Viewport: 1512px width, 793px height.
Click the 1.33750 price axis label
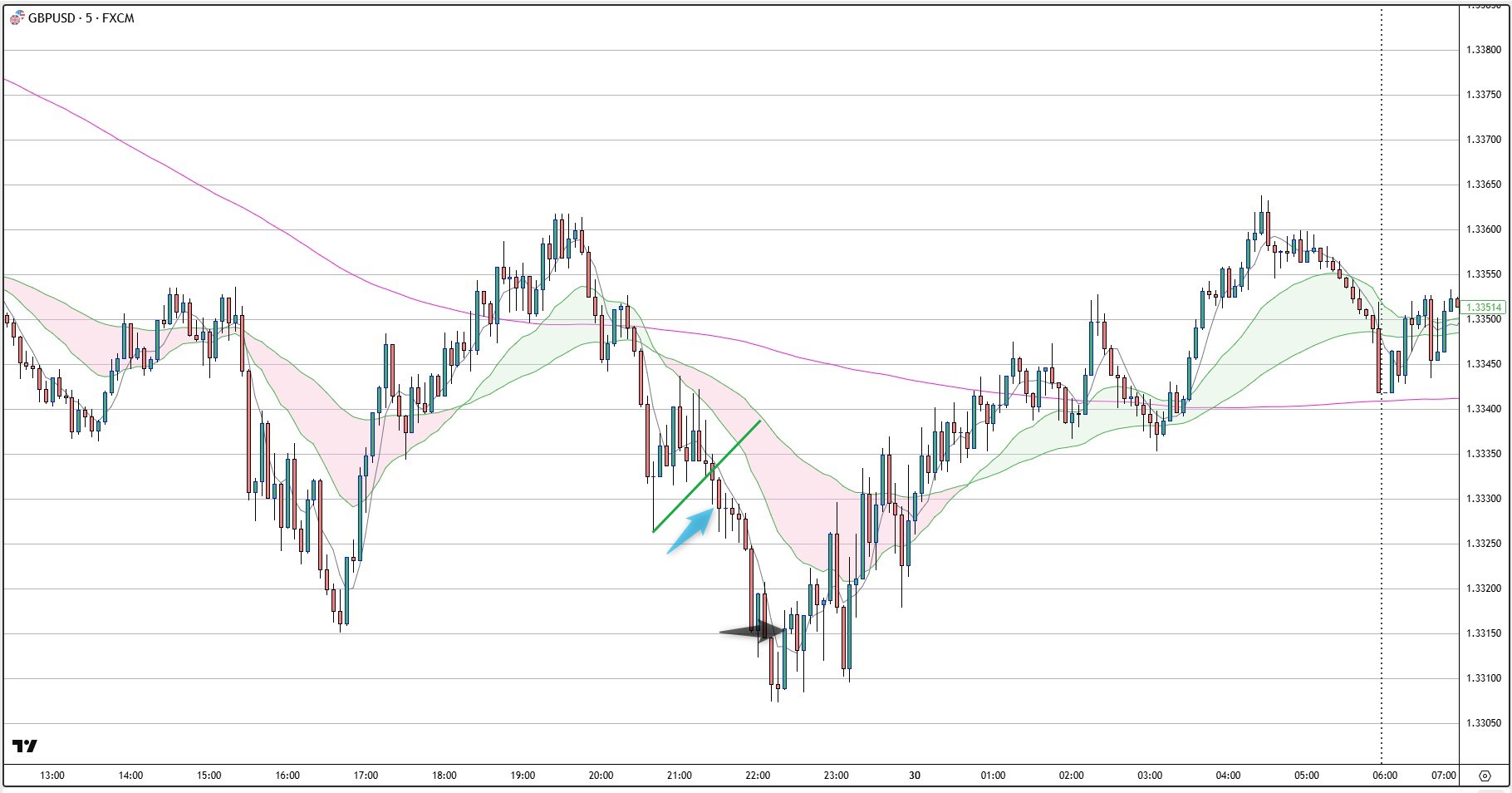1483,95
